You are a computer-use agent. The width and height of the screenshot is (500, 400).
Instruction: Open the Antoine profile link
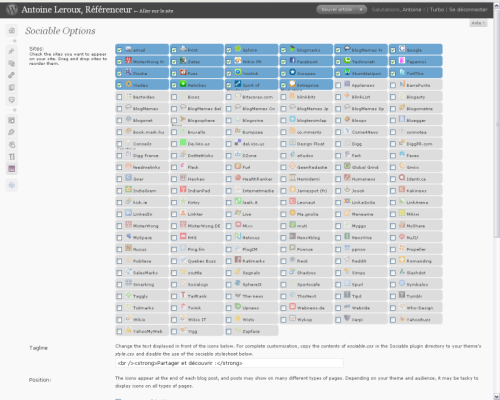412,10
